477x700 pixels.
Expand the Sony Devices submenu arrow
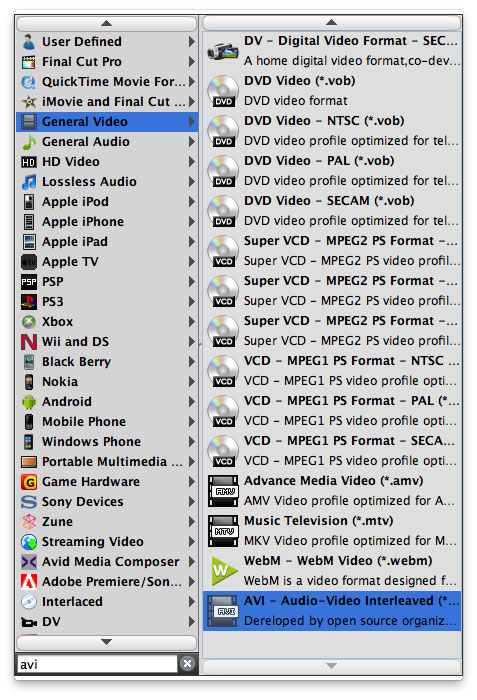coord(192,501)
